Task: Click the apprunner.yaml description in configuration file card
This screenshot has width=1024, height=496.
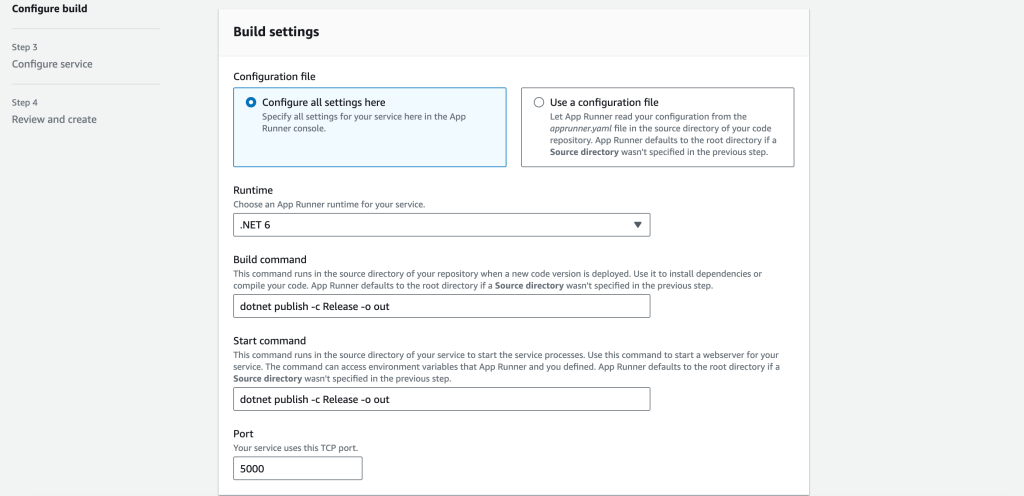Action: click(658, 135)
